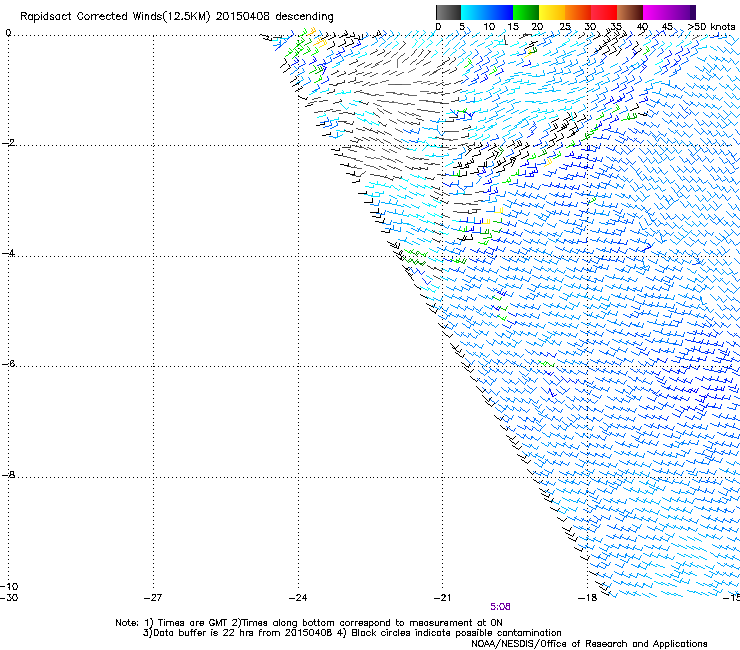Click the purple 5:08 time label
The image size is (740, 650).
500,607
